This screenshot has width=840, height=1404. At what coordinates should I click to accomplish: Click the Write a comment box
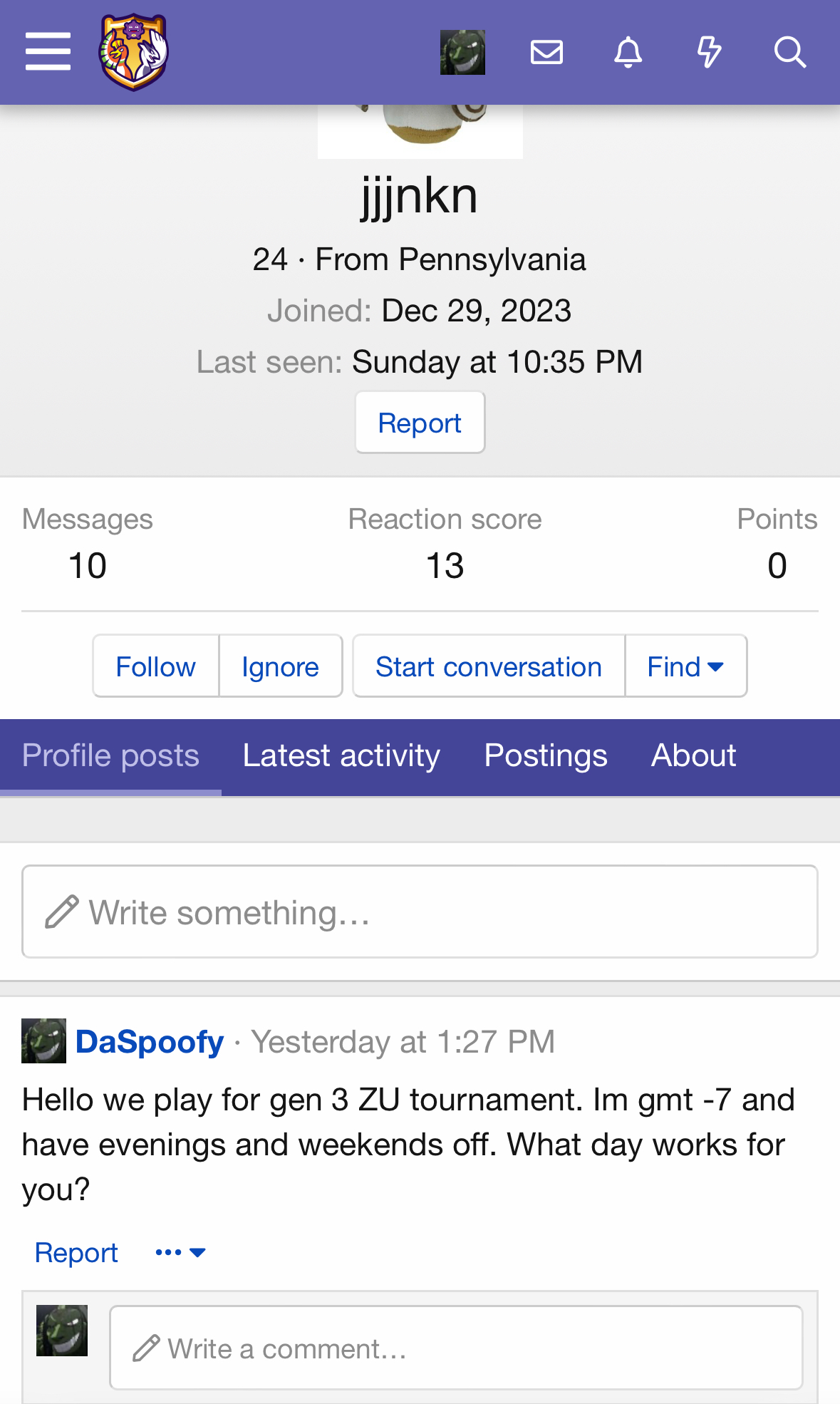[456, 1348]
